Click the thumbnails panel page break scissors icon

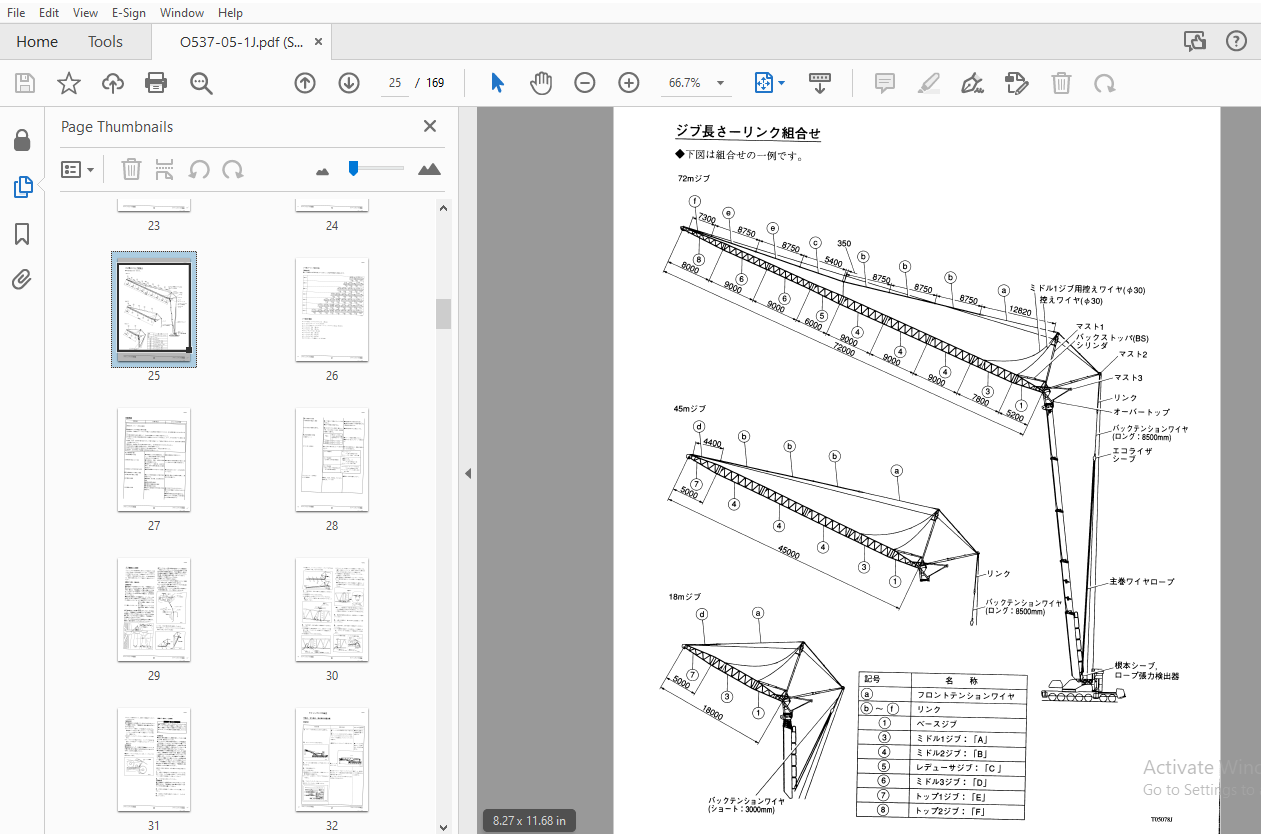(165, 169)
